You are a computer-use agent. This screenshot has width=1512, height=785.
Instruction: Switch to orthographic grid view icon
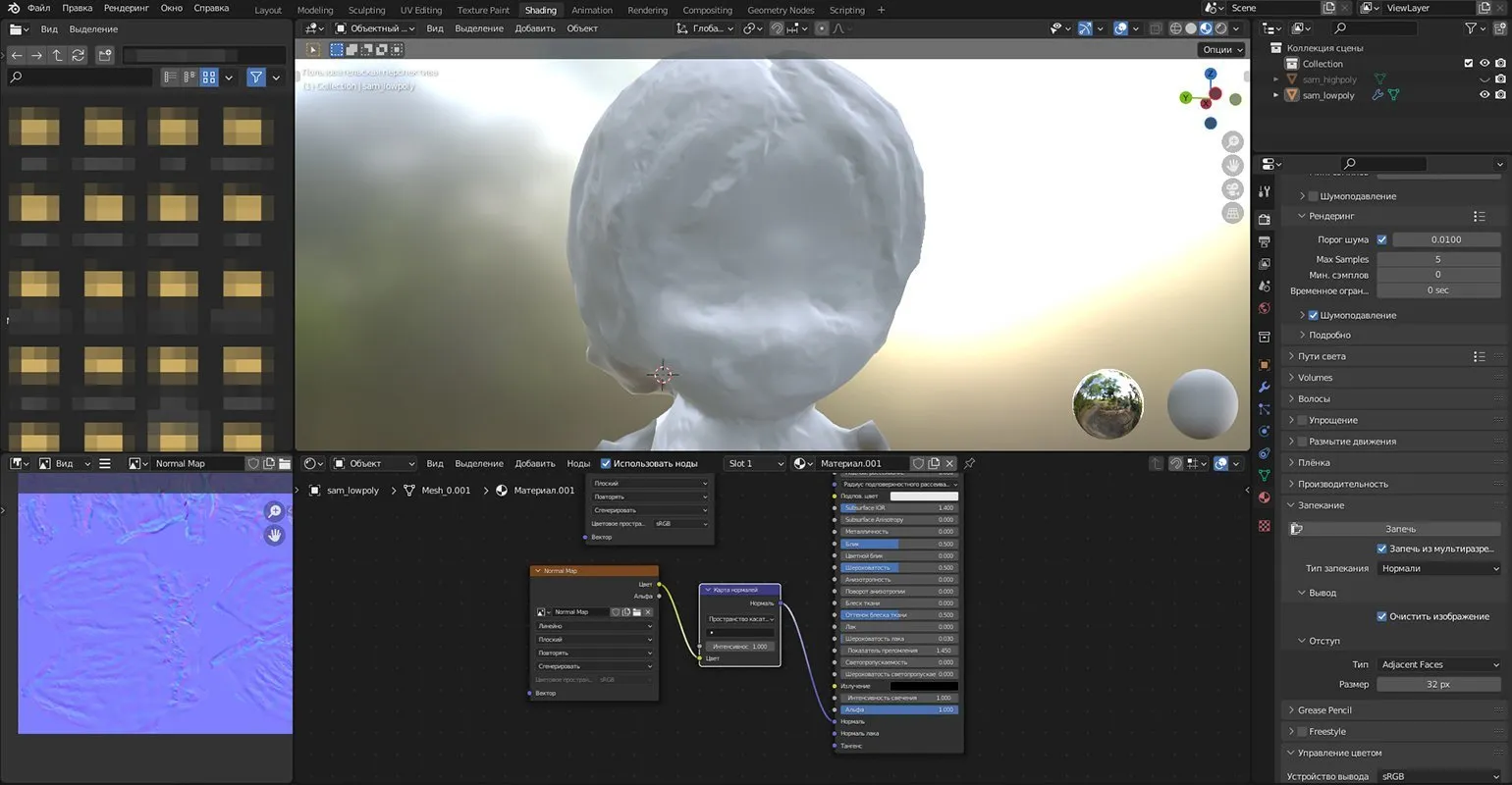1232,213
